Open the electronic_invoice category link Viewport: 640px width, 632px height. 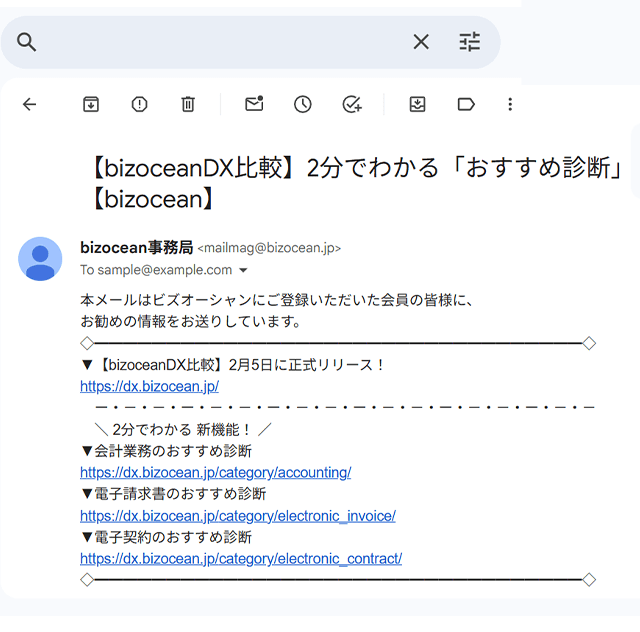coord(238,516)
